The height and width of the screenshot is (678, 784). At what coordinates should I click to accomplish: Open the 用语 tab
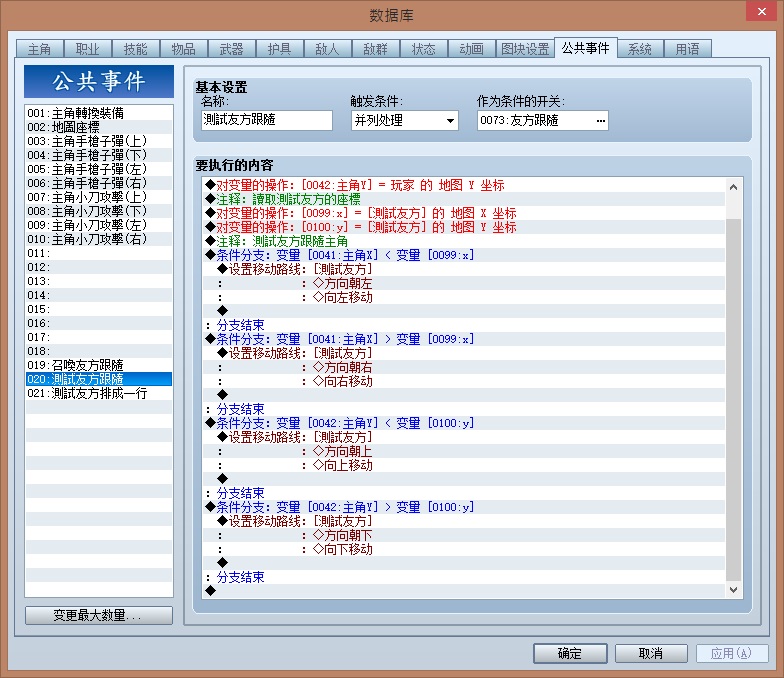pos(688,49)
